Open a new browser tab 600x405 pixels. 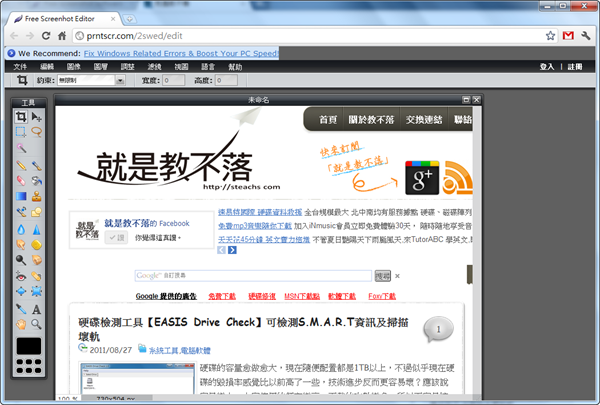tap(129, 19)
